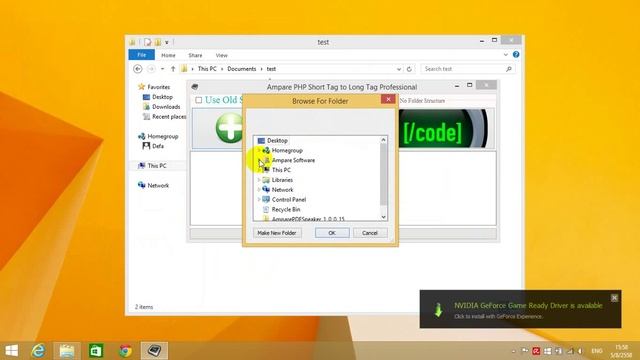Click Cancel in Browse For Folder dialog

click(369, 233)
